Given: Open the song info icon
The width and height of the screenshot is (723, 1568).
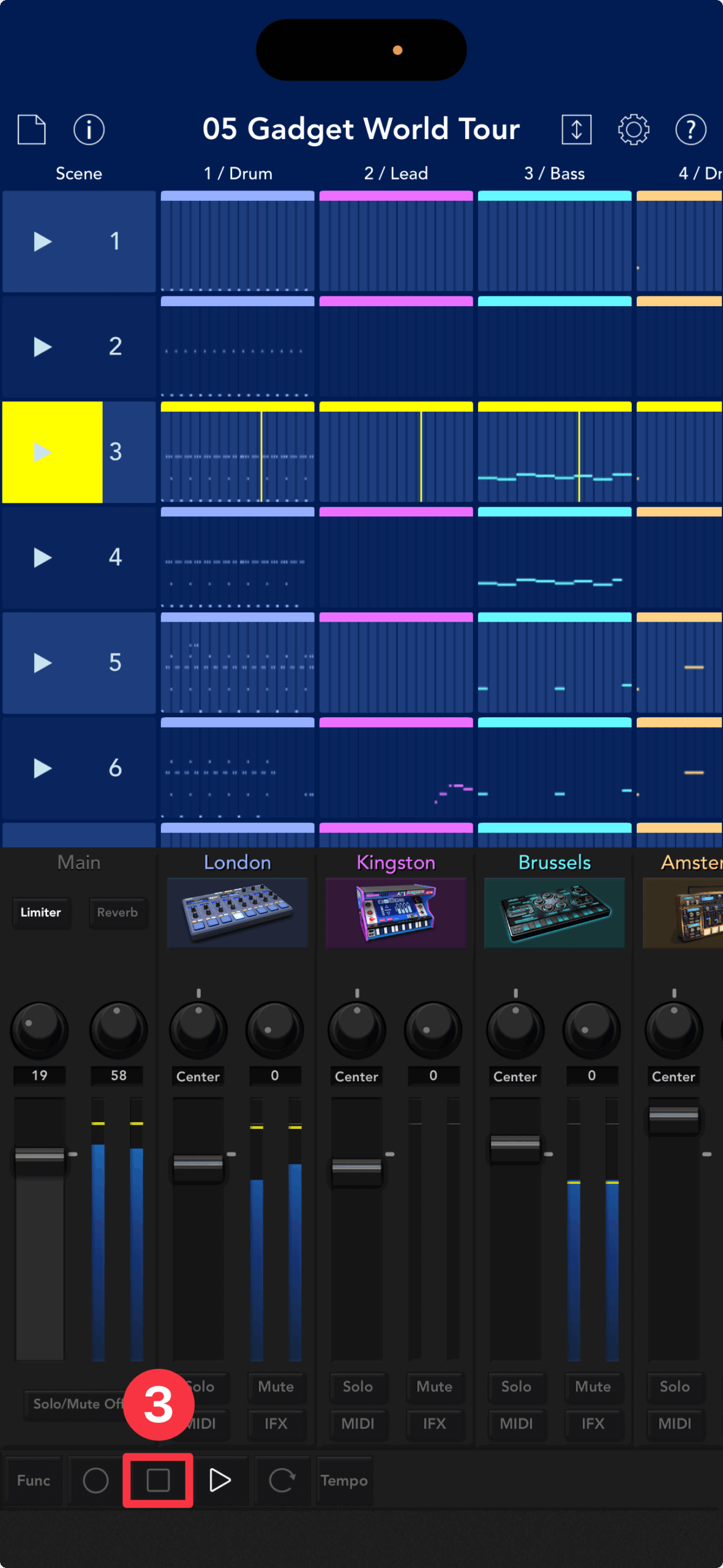Looking at the screenshot, I should pyautogui.click(x=89, y=129).
